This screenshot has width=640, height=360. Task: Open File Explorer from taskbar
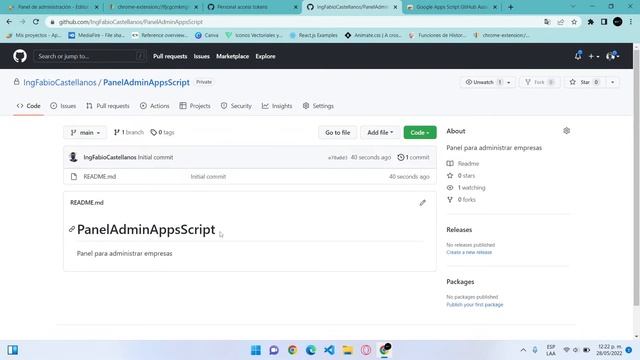(x=348, y=350)
